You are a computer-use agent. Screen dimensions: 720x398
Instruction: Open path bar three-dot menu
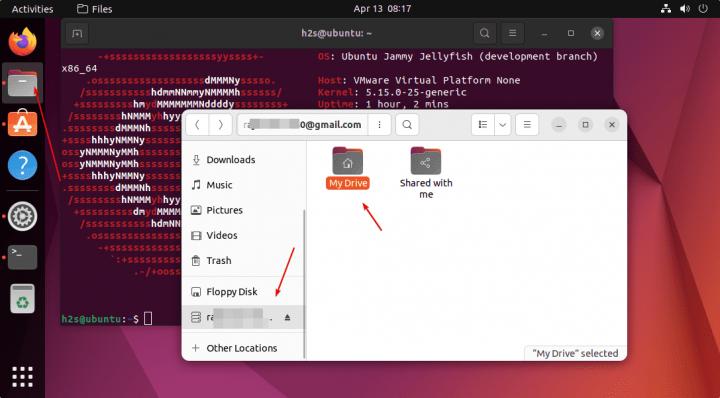pyautogui.click(x=379, y=124)
